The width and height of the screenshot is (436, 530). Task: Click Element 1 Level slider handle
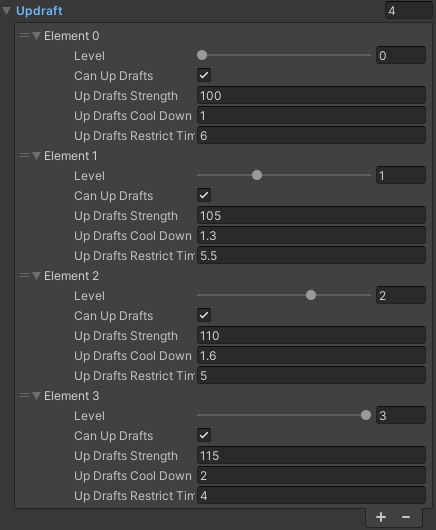[x=257, y=175]
